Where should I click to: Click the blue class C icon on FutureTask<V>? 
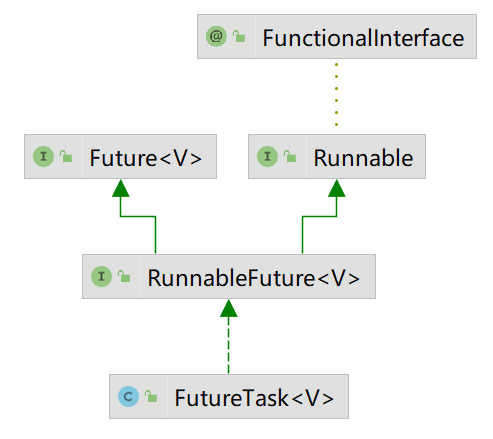[128, 396]
